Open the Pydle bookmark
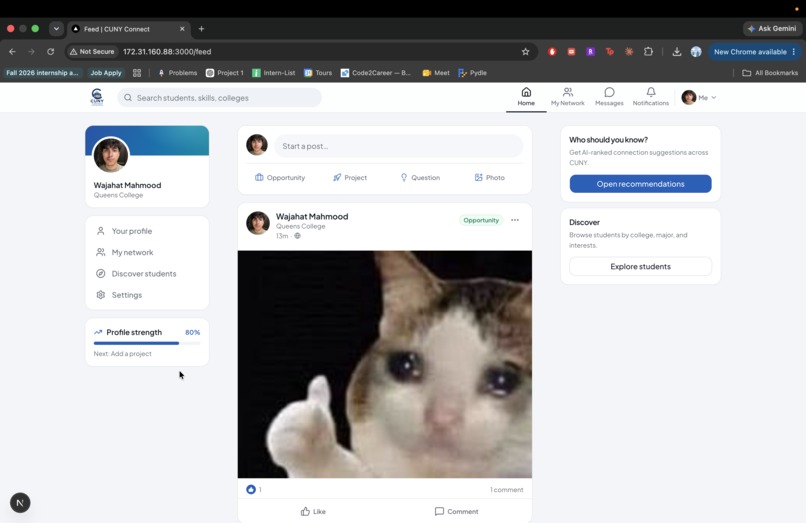This screenshot has width=806, height=523. [472, 73]
